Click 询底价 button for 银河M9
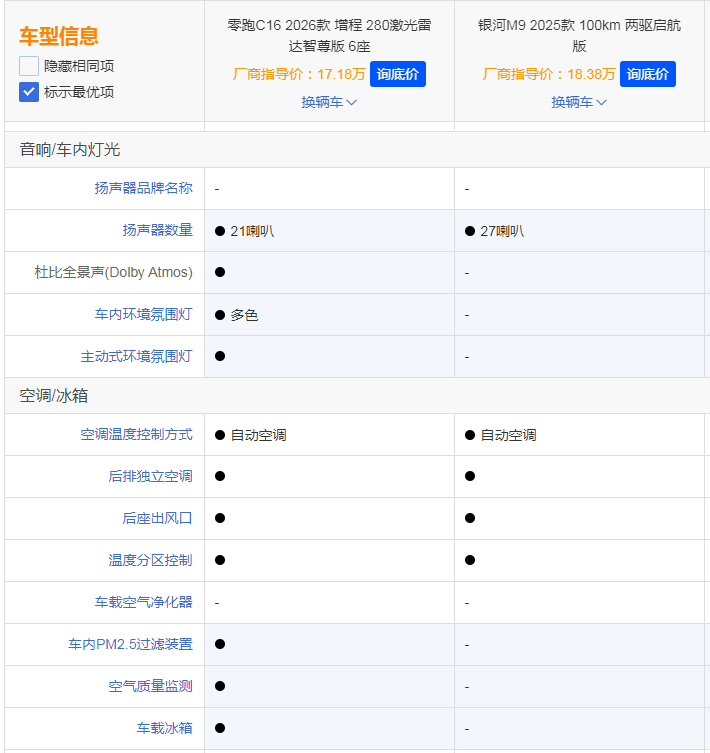710x753 pixels. (x=648, y=74)
